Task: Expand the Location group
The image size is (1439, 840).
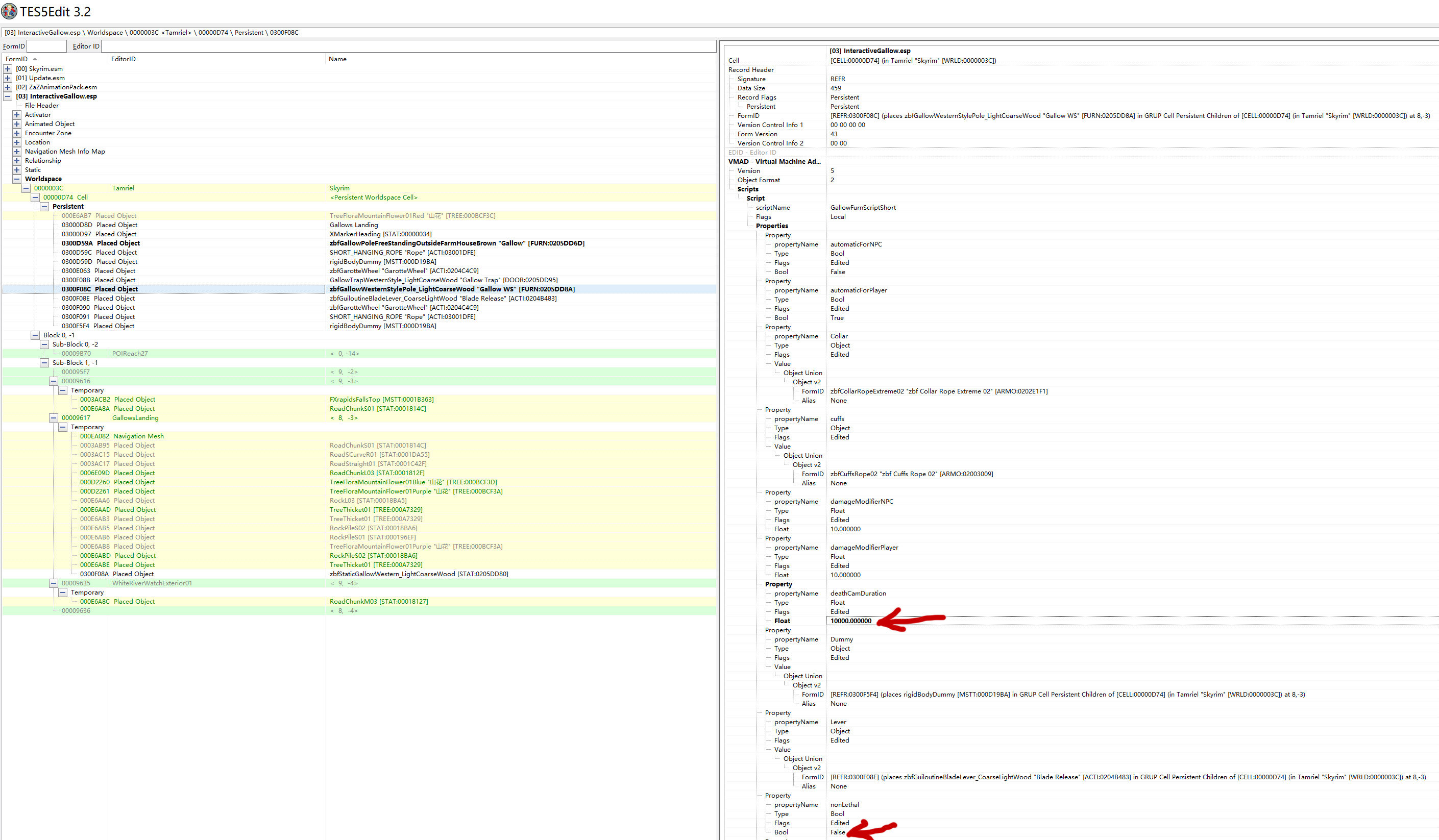Action: click(16, 142)
